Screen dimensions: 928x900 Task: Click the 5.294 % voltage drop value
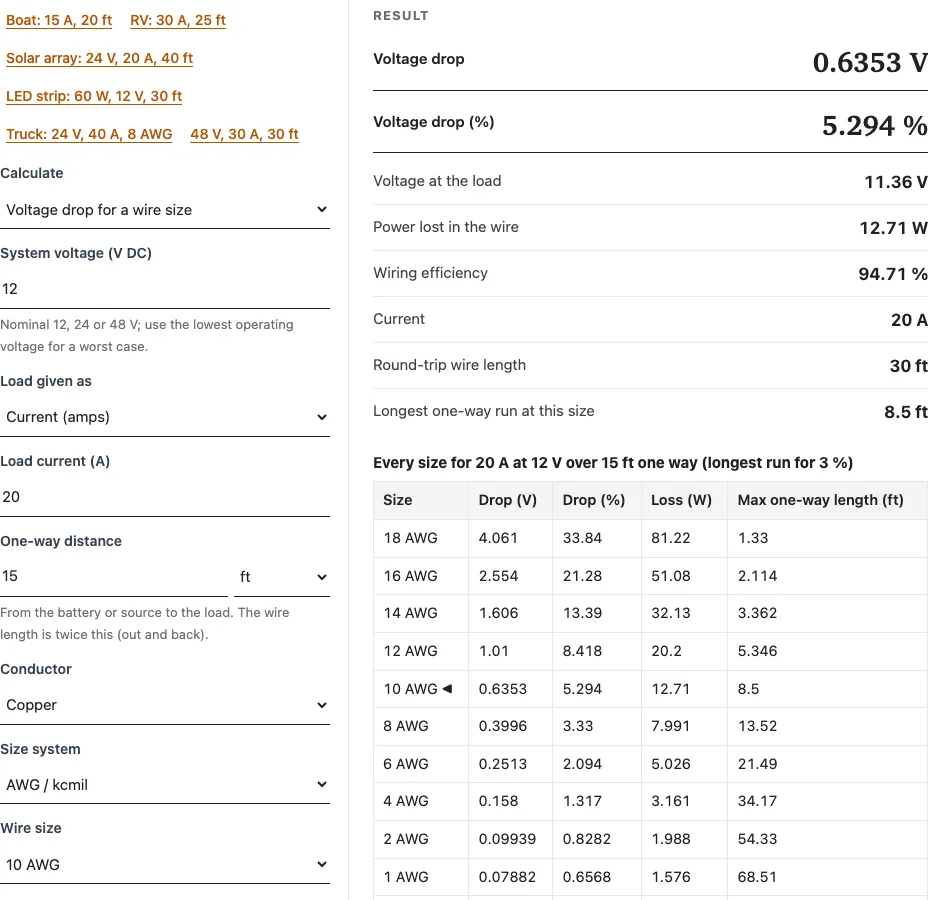click(x=875, y=125)
